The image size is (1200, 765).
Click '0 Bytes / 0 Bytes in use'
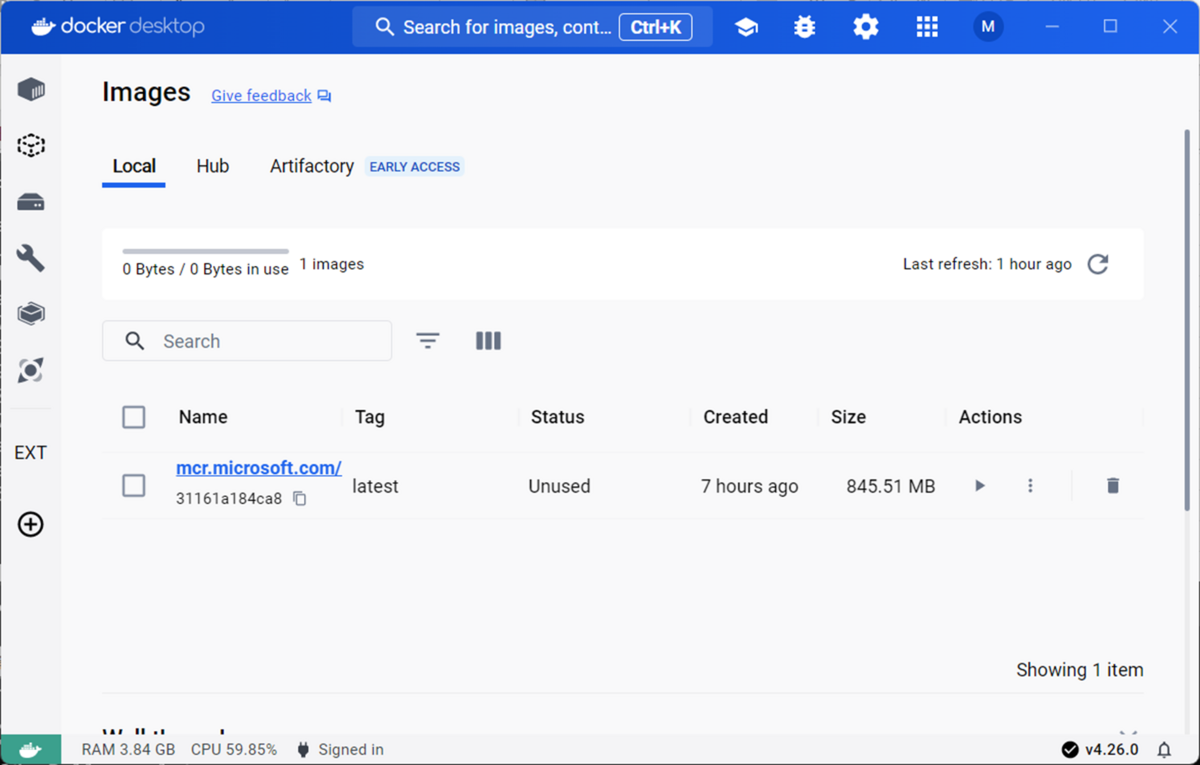tap(205, 269)
